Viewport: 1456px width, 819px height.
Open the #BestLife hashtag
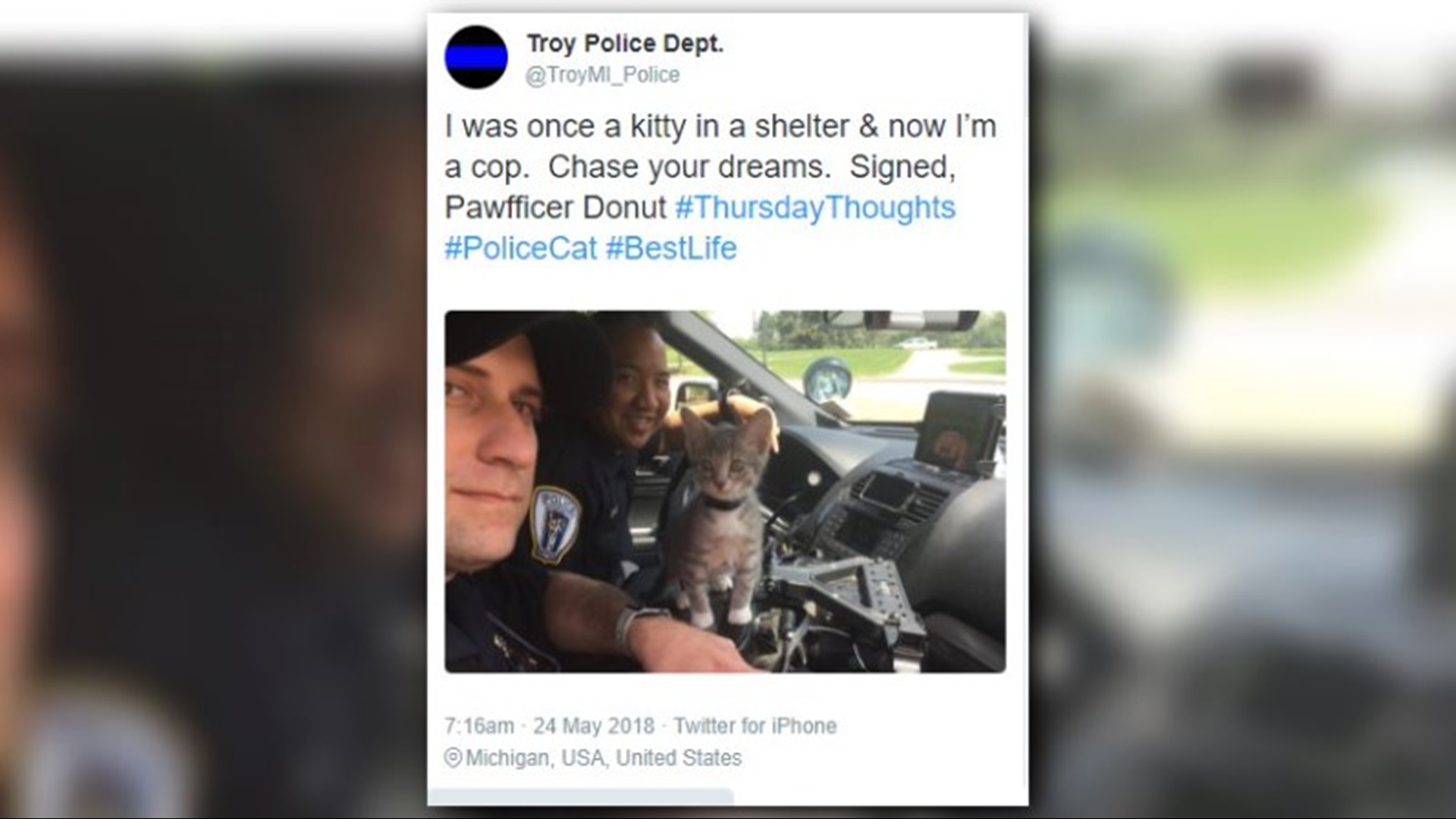tap(671, 248)
